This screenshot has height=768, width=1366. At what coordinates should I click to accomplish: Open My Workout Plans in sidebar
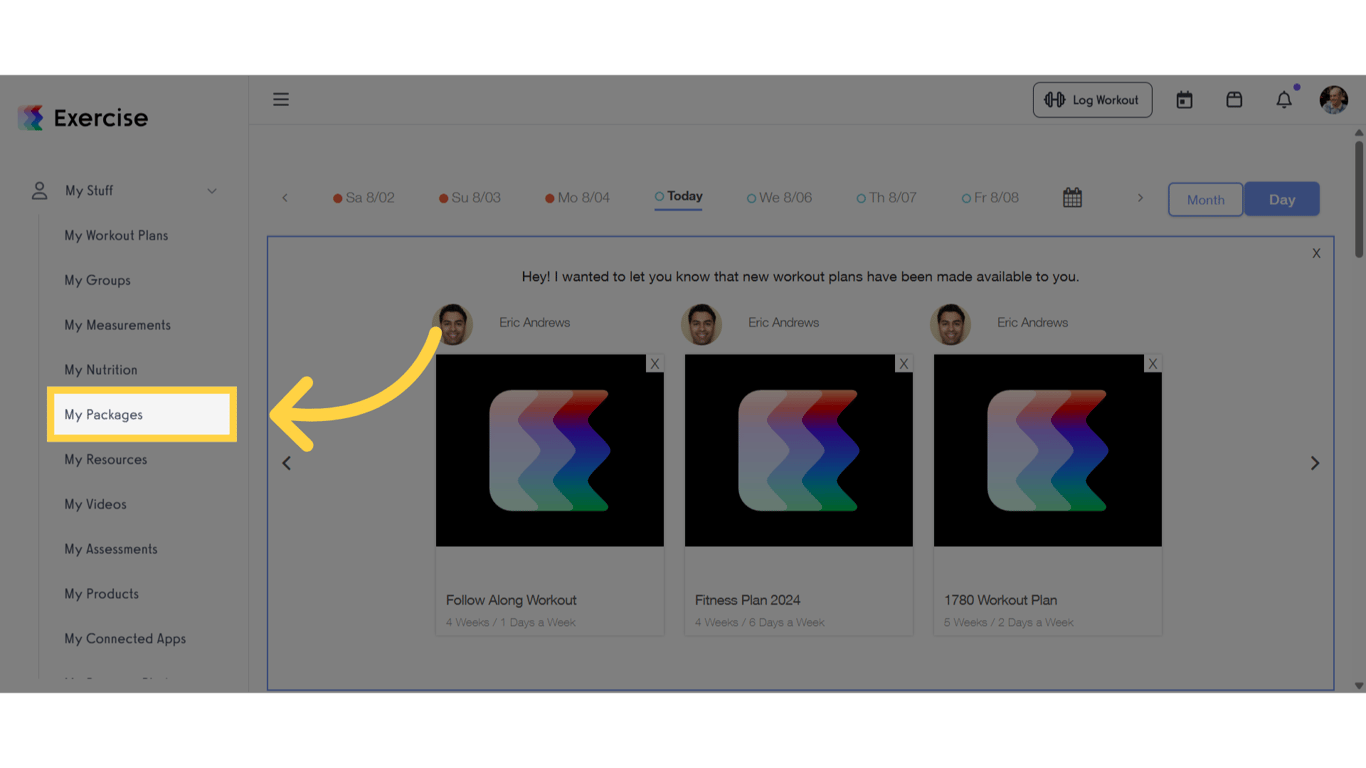(117, 236)
